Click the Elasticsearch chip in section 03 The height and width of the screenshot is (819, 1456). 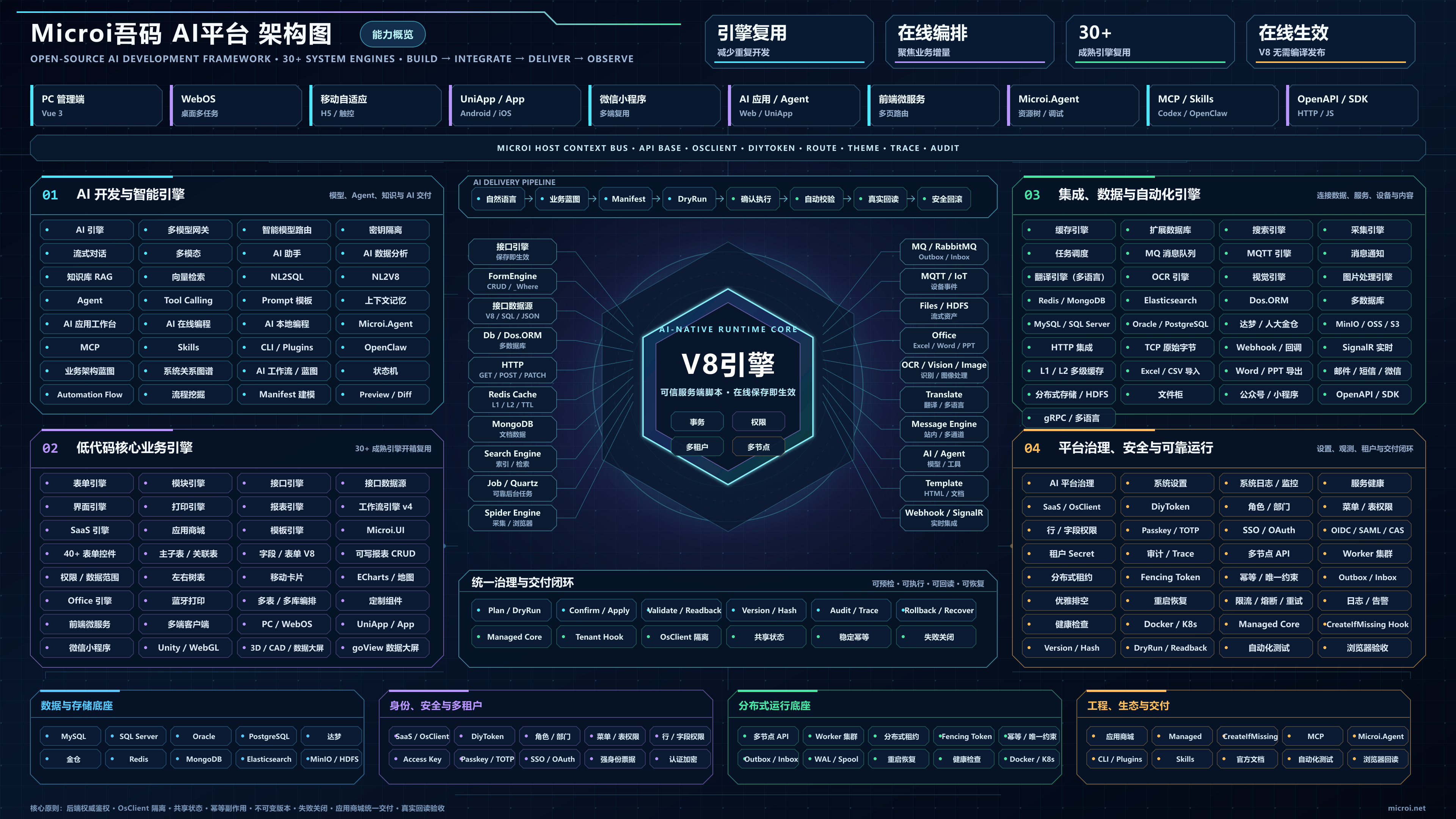click(1167, 301)
